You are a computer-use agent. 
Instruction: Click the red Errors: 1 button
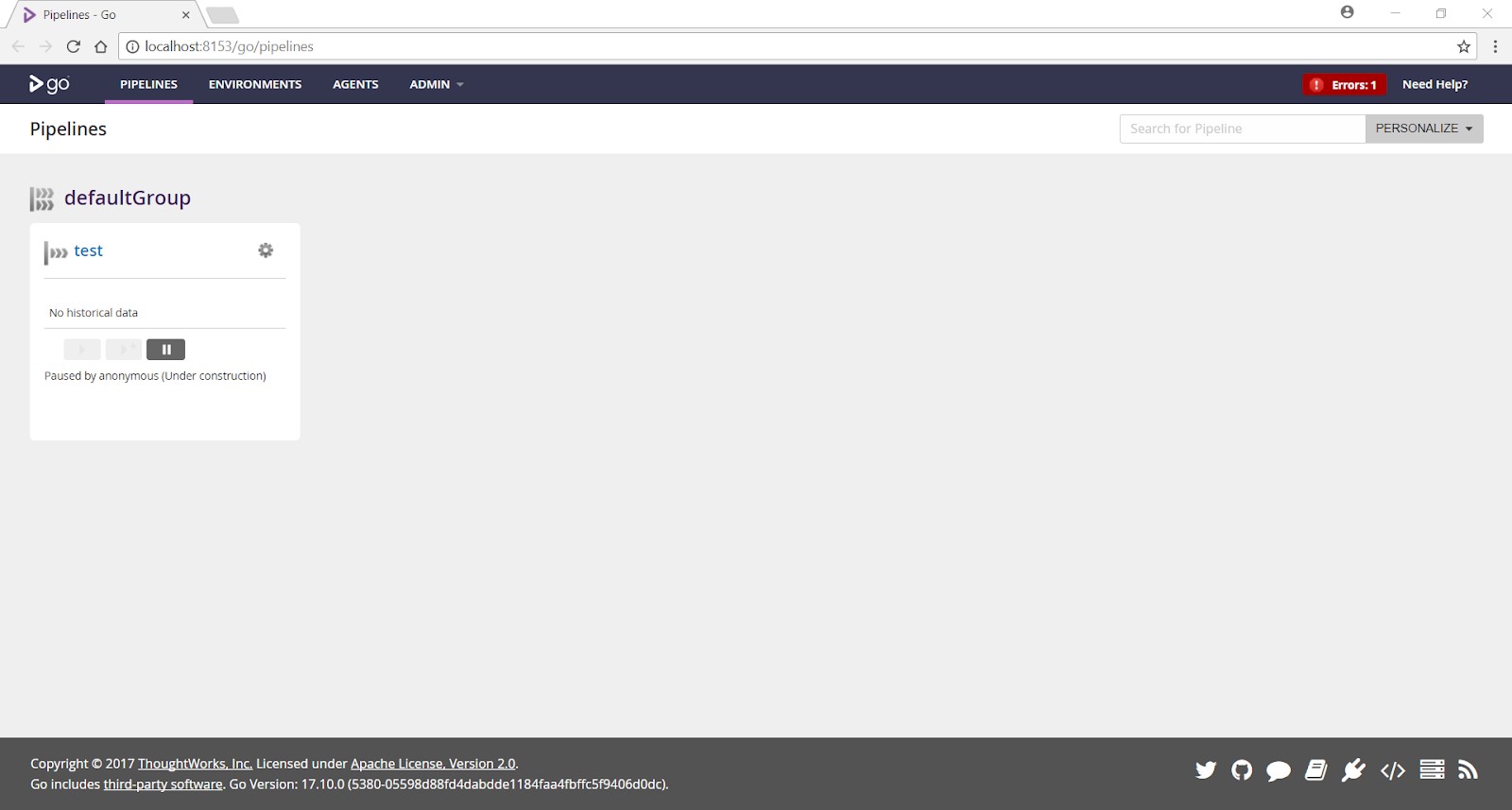1344,85
